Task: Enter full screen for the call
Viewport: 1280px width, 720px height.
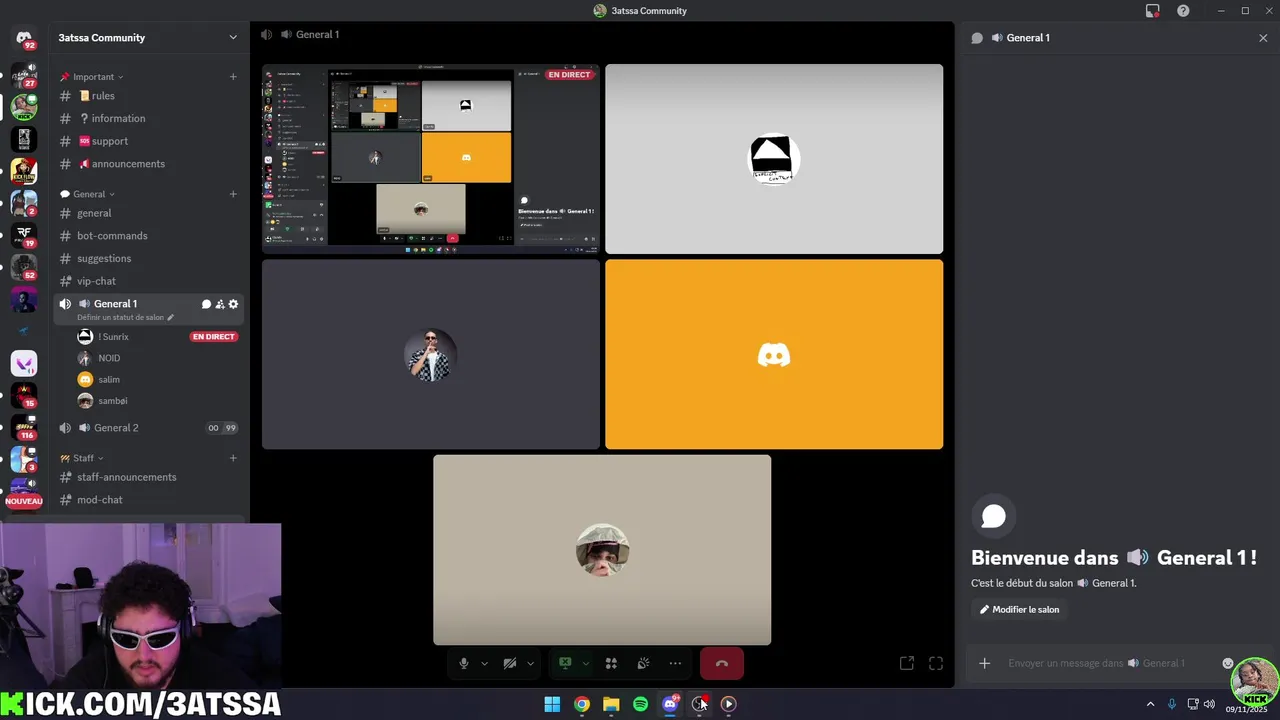Action: click(936, 663)
